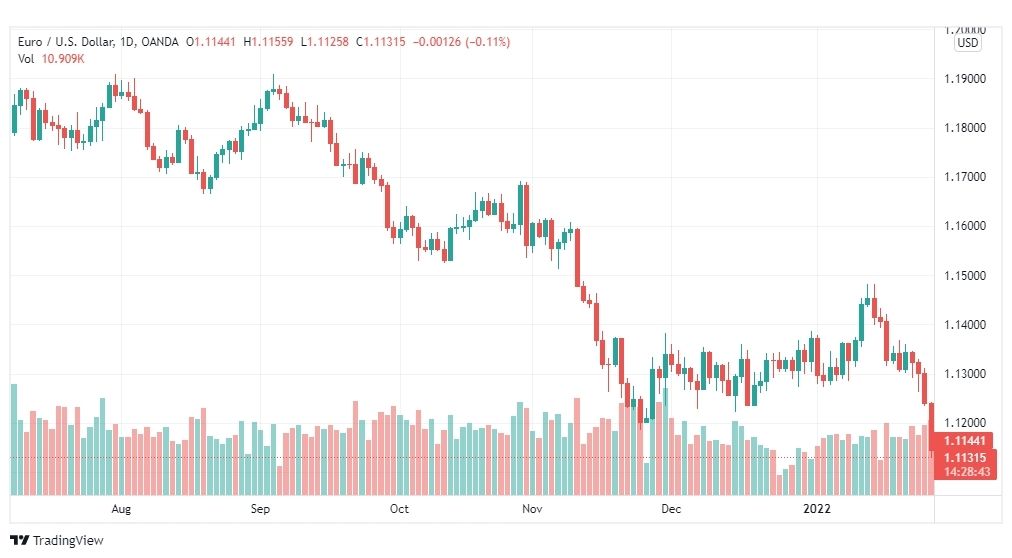
Task: Click the 1.11315 current price label
Action: tap(965, 457)
